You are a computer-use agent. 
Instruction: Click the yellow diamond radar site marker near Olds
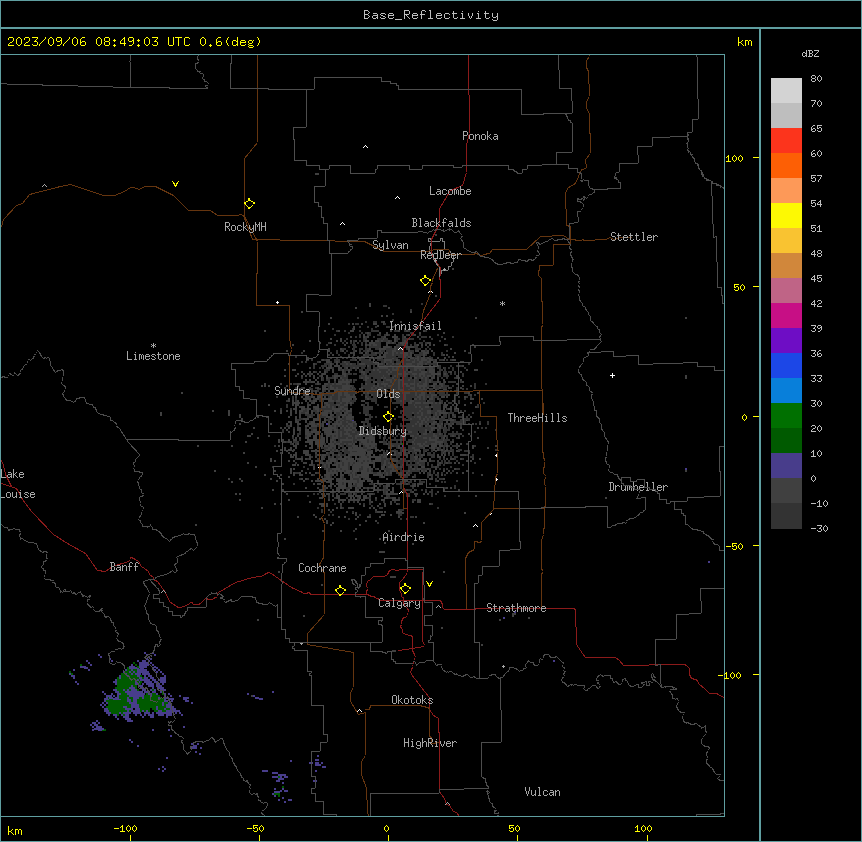click(x=389, y=417)
